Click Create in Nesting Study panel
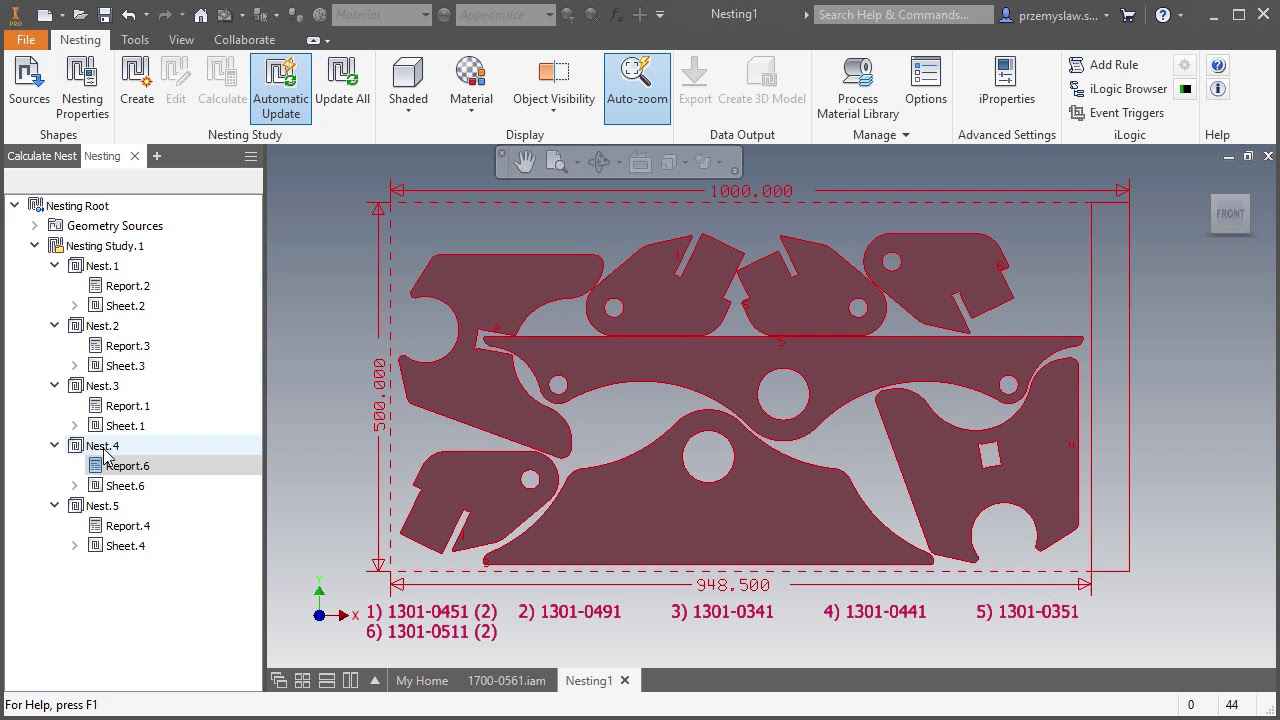1280x720 pixels. 137,82
